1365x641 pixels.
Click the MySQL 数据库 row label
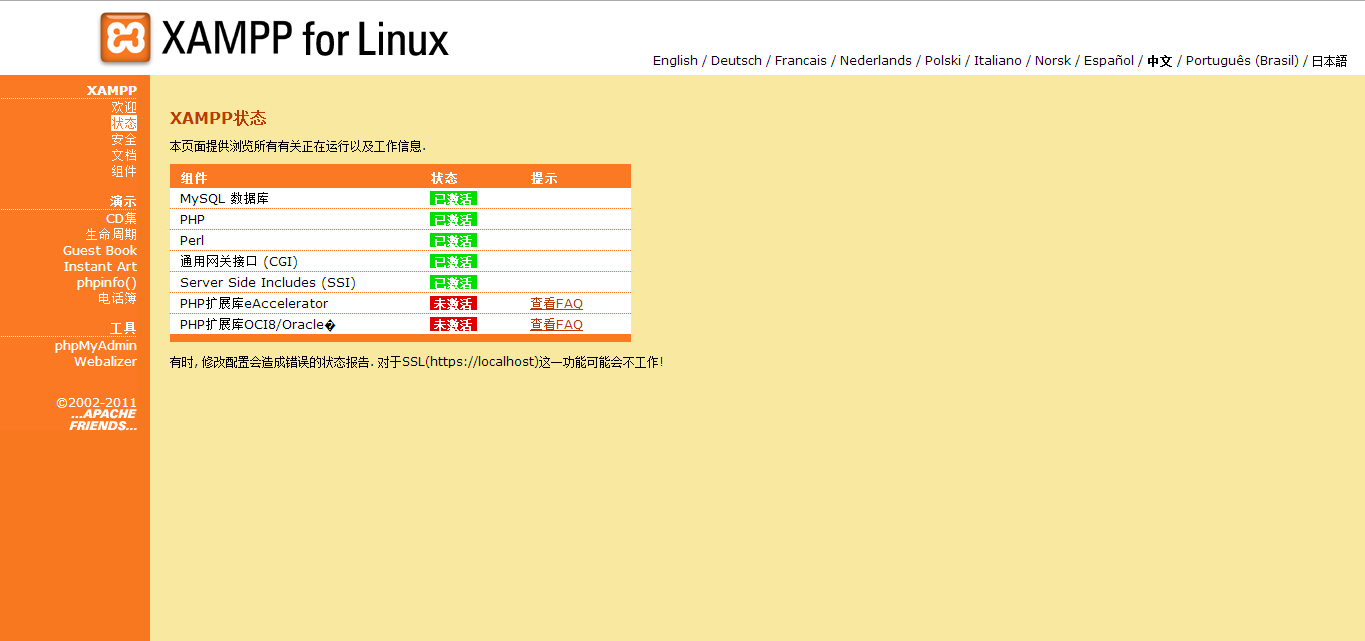pos(224,198)
